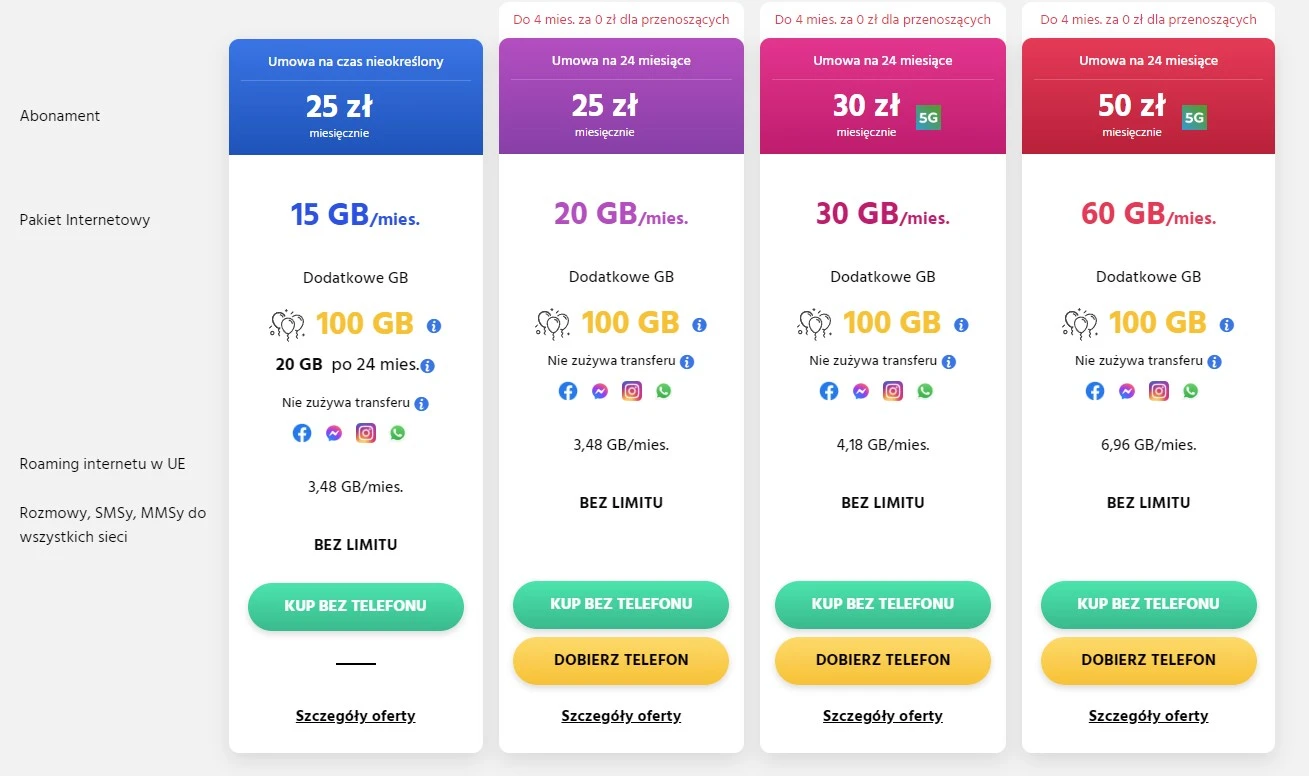Viewport: 1309px width, 776px height.
Task: Click info icon beside 100 GB in 15 GB plan
Action: (434, 326)
